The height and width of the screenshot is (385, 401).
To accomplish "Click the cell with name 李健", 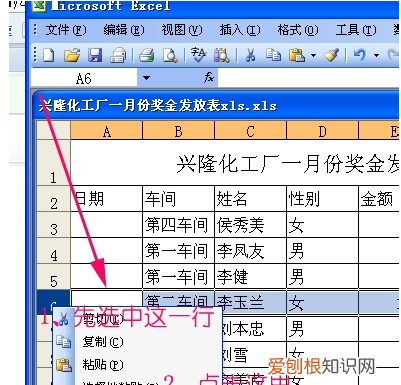I will tap(251, 277).
